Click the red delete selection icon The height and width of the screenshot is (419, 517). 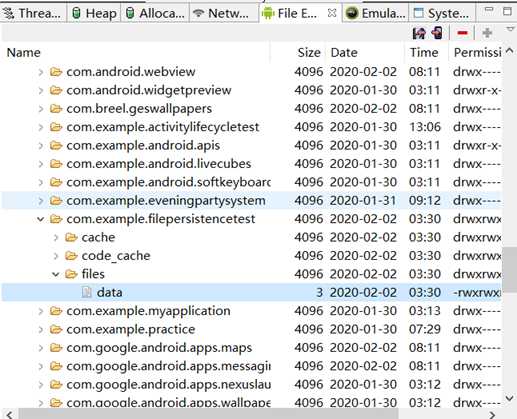462,33
